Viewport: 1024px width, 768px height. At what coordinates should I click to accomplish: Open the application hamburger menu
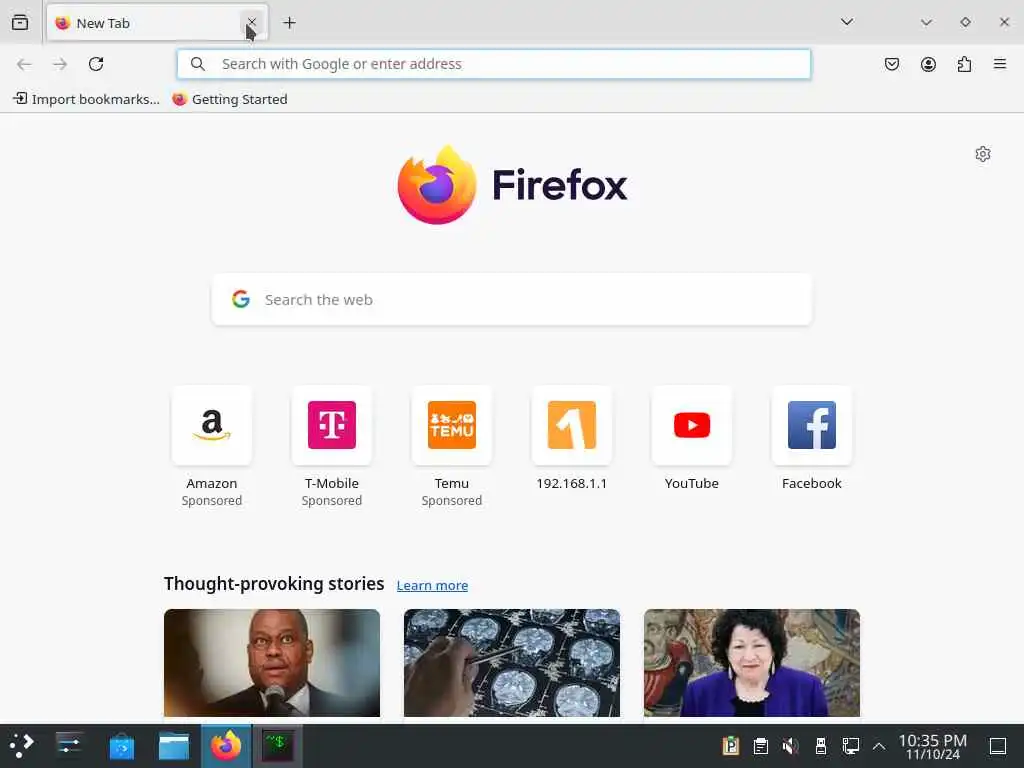(x=1000, y=64)
